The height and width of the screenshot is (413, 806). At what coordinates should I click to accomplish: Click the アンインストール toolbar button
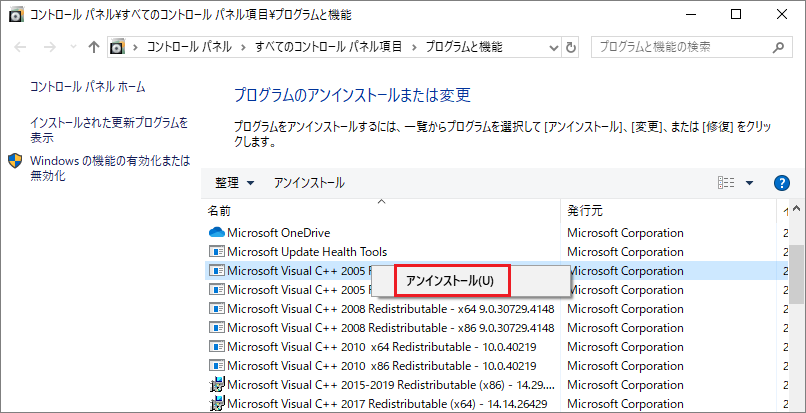(x=309, y=183)
